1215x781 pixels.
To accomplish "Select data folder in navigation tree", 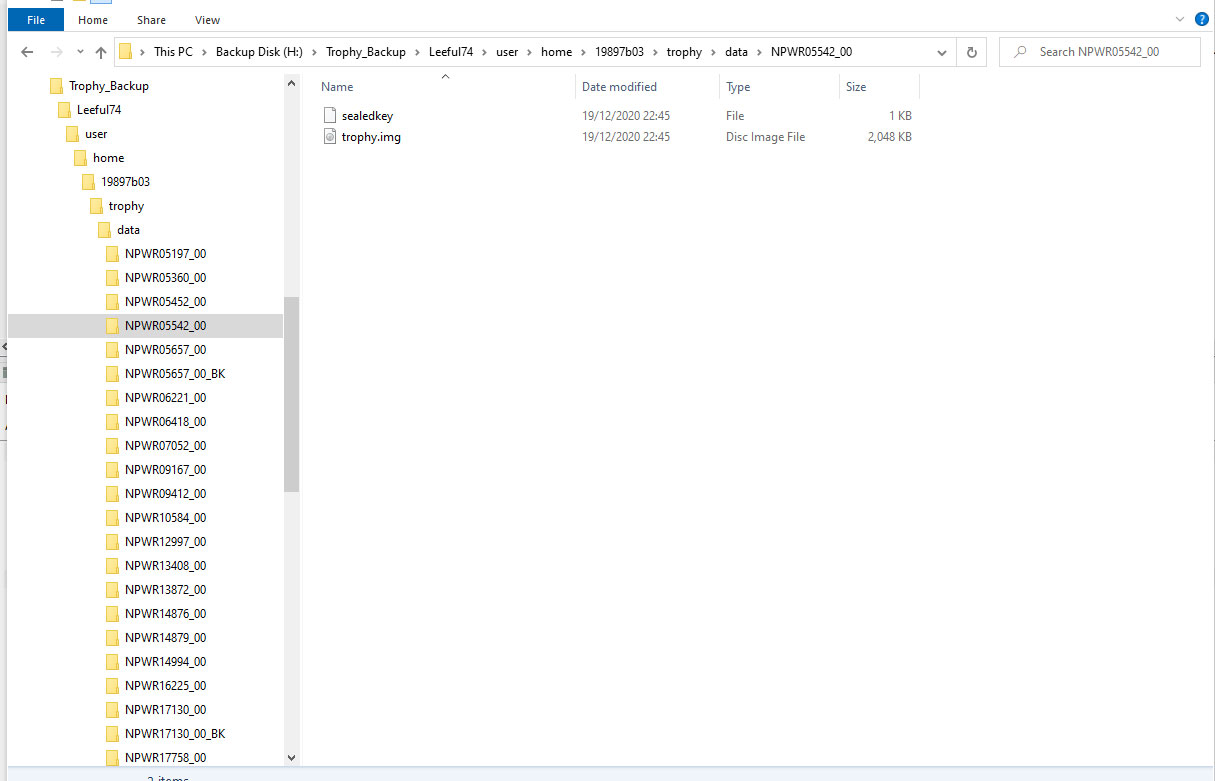I will tap(128, 230).
